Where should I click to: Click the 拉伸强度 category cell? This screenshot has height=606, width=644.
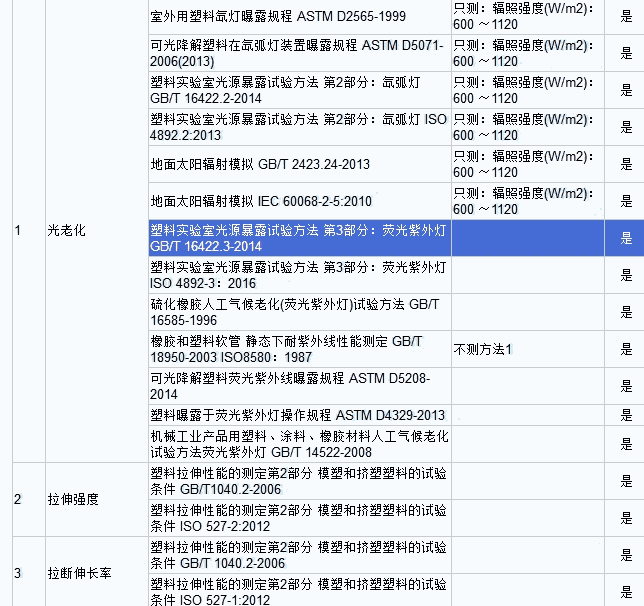coord(73,499)
